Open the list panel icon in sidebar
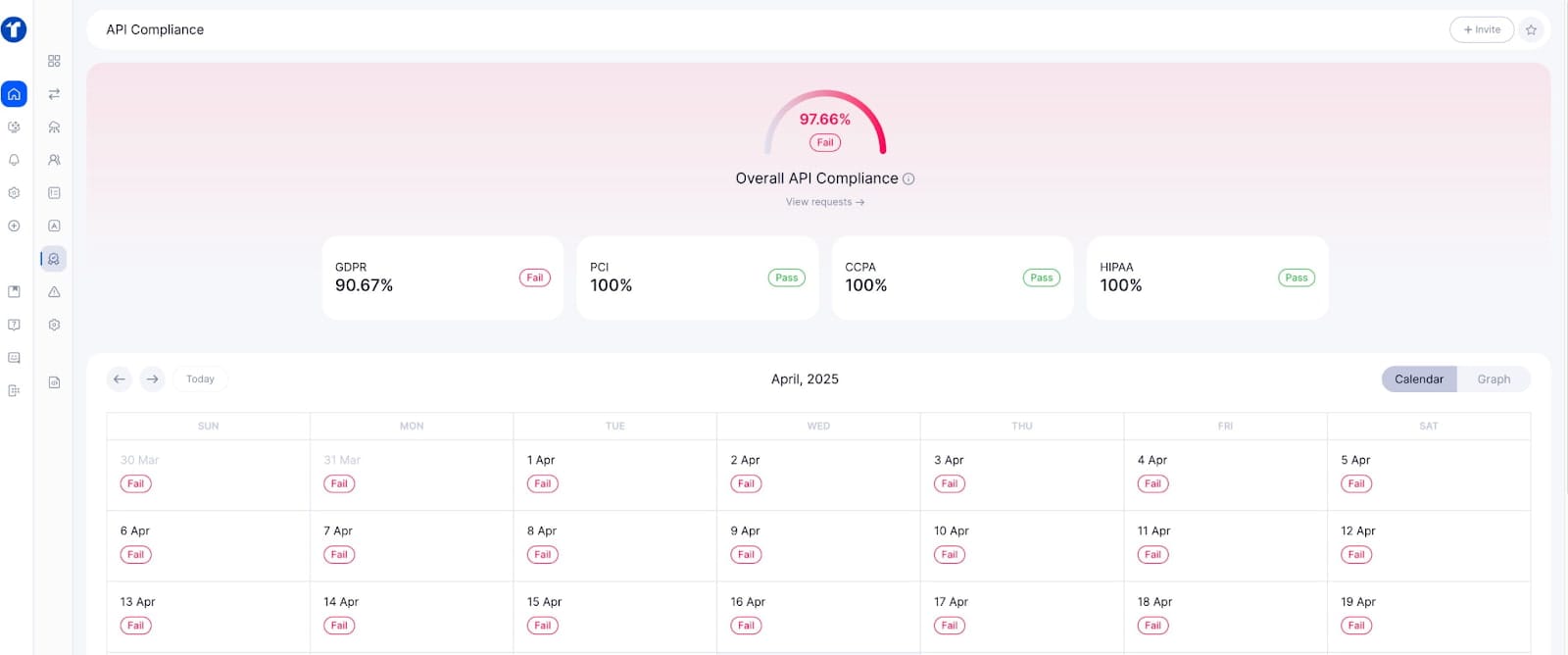 (54, 193)
